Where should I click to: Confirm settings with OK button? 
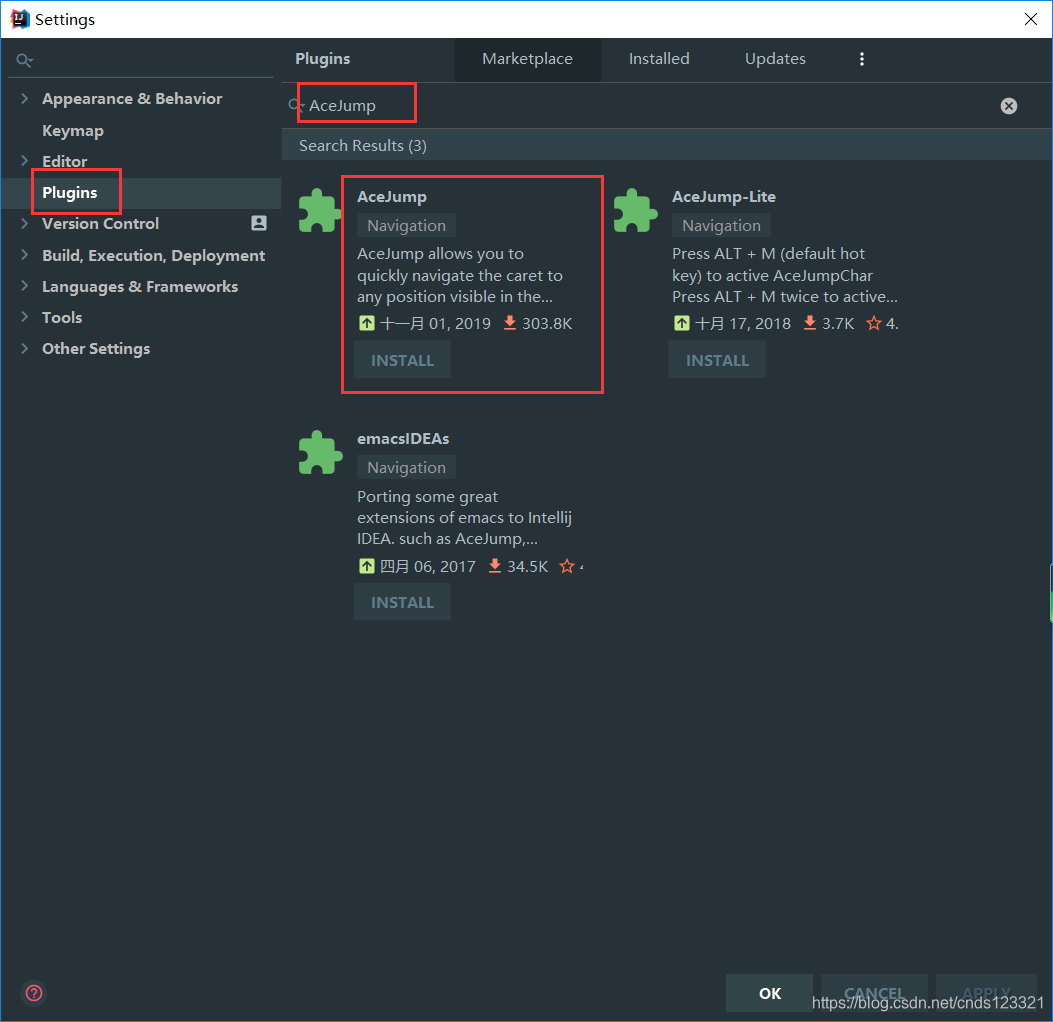point(769,992)
